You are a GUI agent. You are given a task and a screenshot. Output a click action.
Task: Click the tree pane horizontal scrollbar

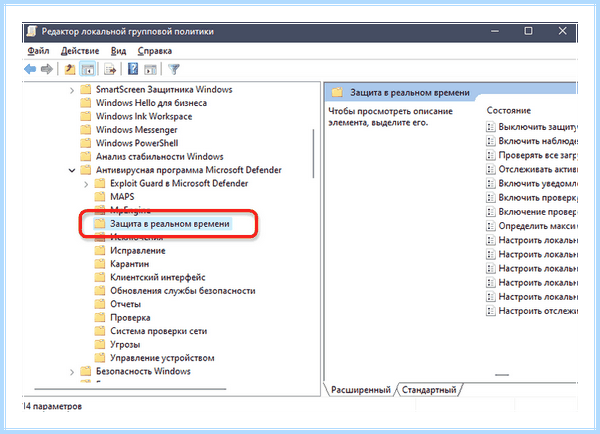pos(130,389)
